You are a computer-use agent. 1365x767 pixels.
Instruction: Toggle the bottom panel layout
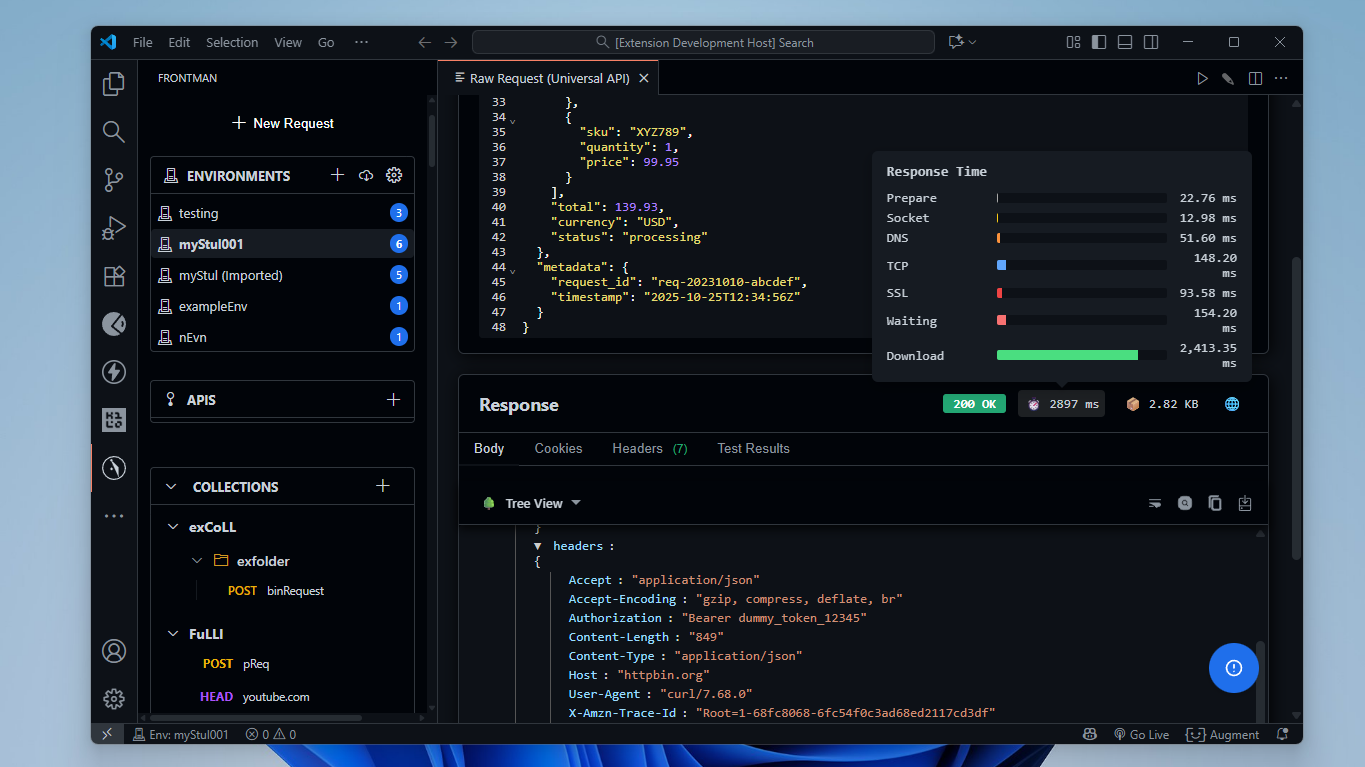click(x=1125, y=42)
